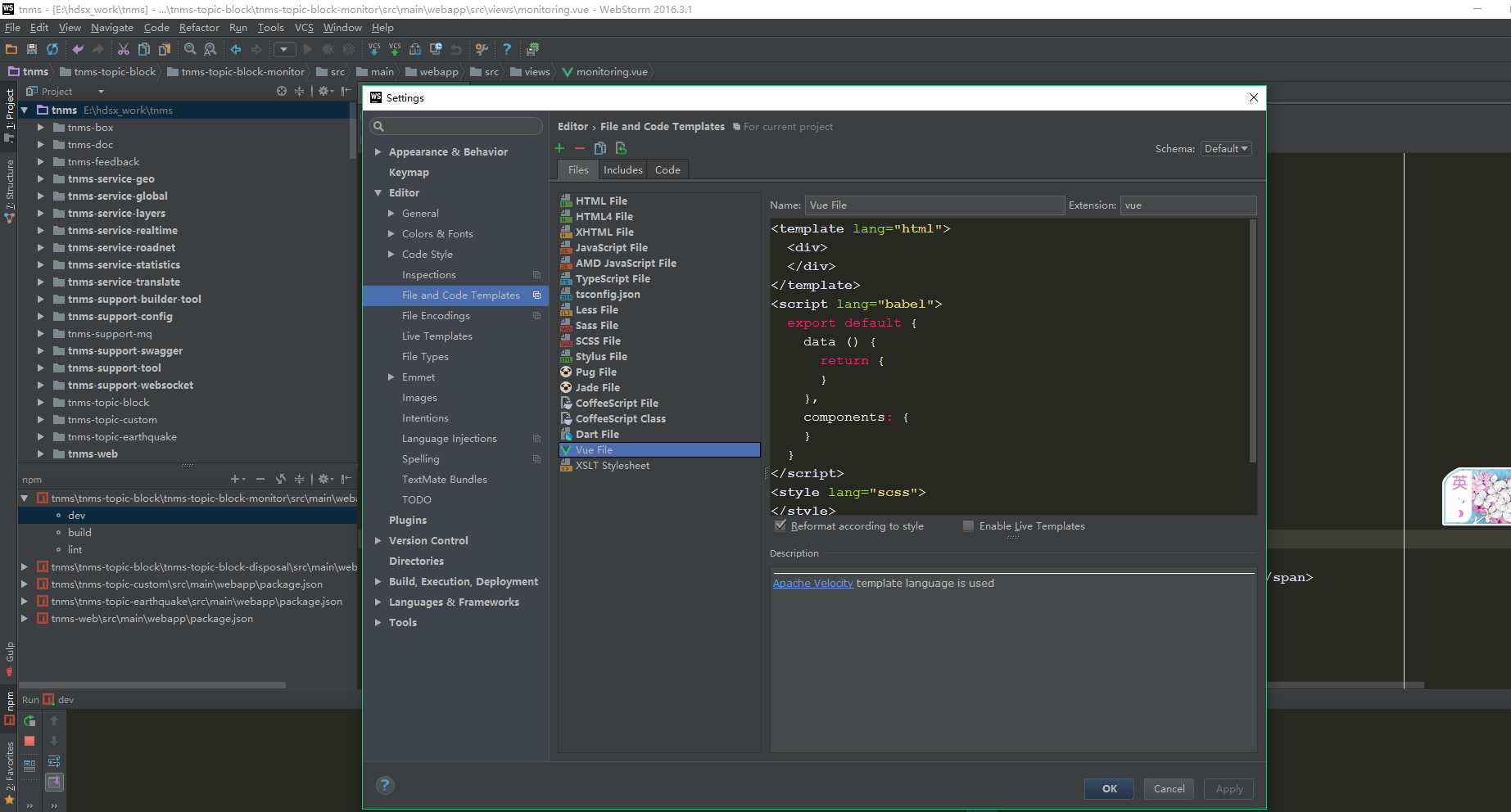Image resolution: width=1511 pixels, height=812 pixels.
Task: Open the Tools menu
Action: [x=270, y=27]
